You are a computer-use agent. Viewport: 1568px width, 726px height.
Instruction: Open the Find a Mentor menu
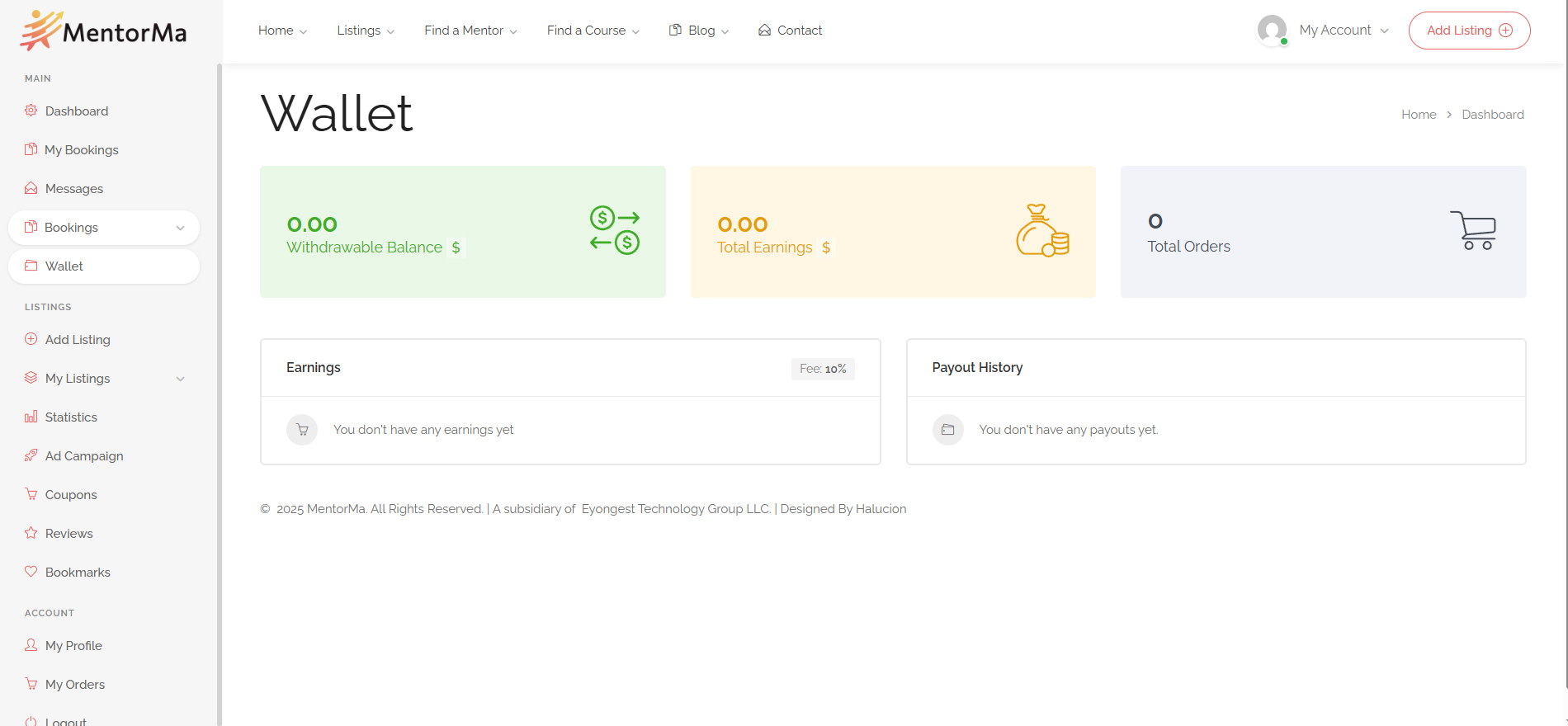tap(470, 31)
